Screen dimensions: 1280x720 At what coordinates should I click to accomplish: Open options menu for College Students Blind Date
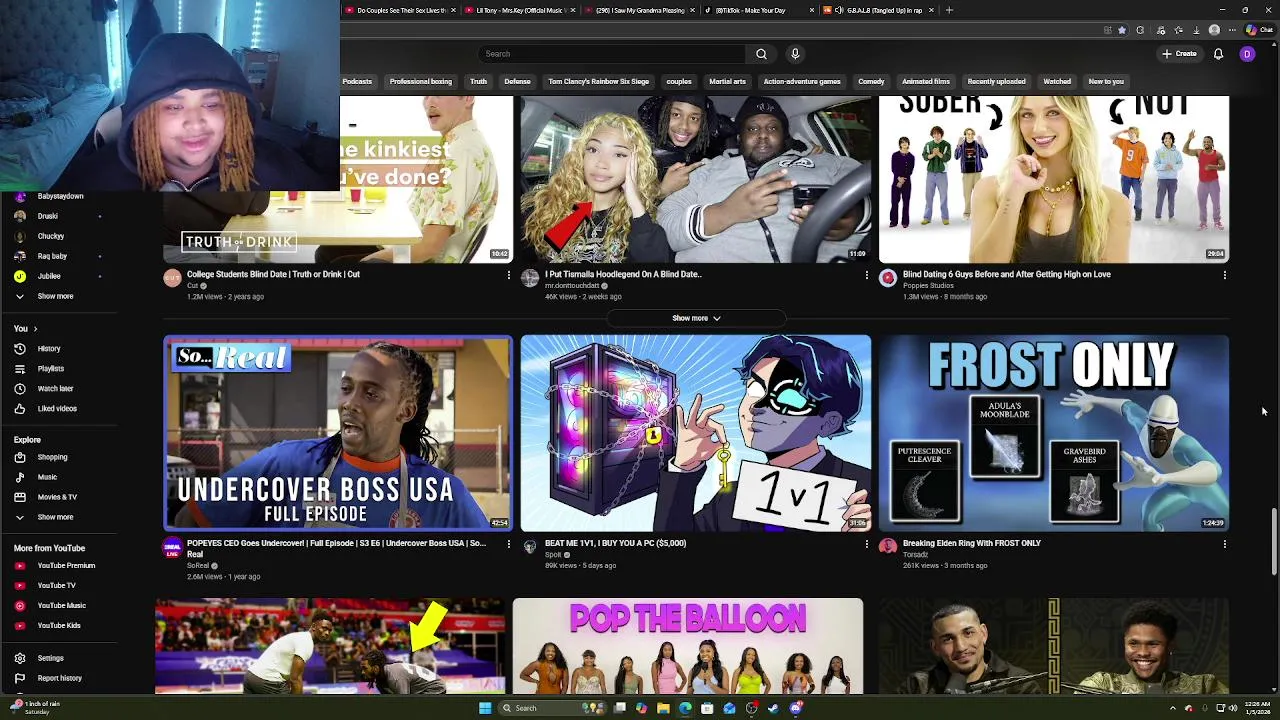coord(508,275)
